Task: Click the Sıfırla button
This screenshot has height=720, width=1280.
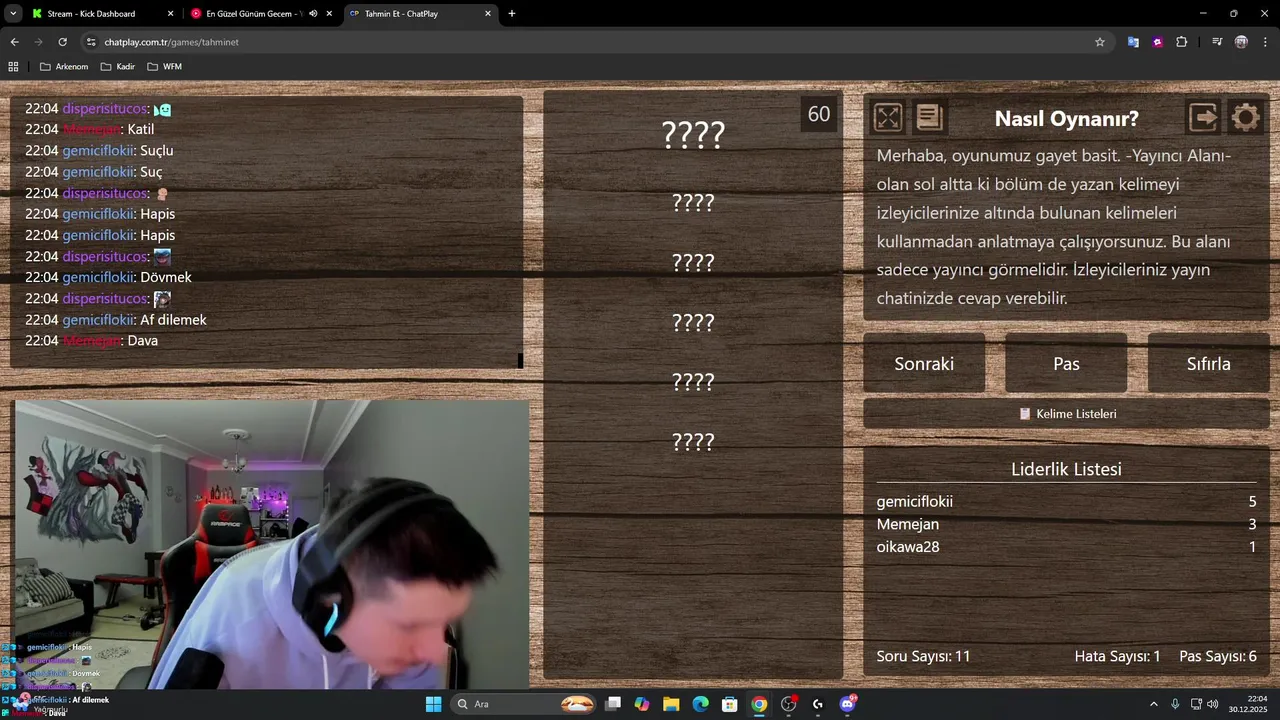Action: click(x=1208, y=363)
